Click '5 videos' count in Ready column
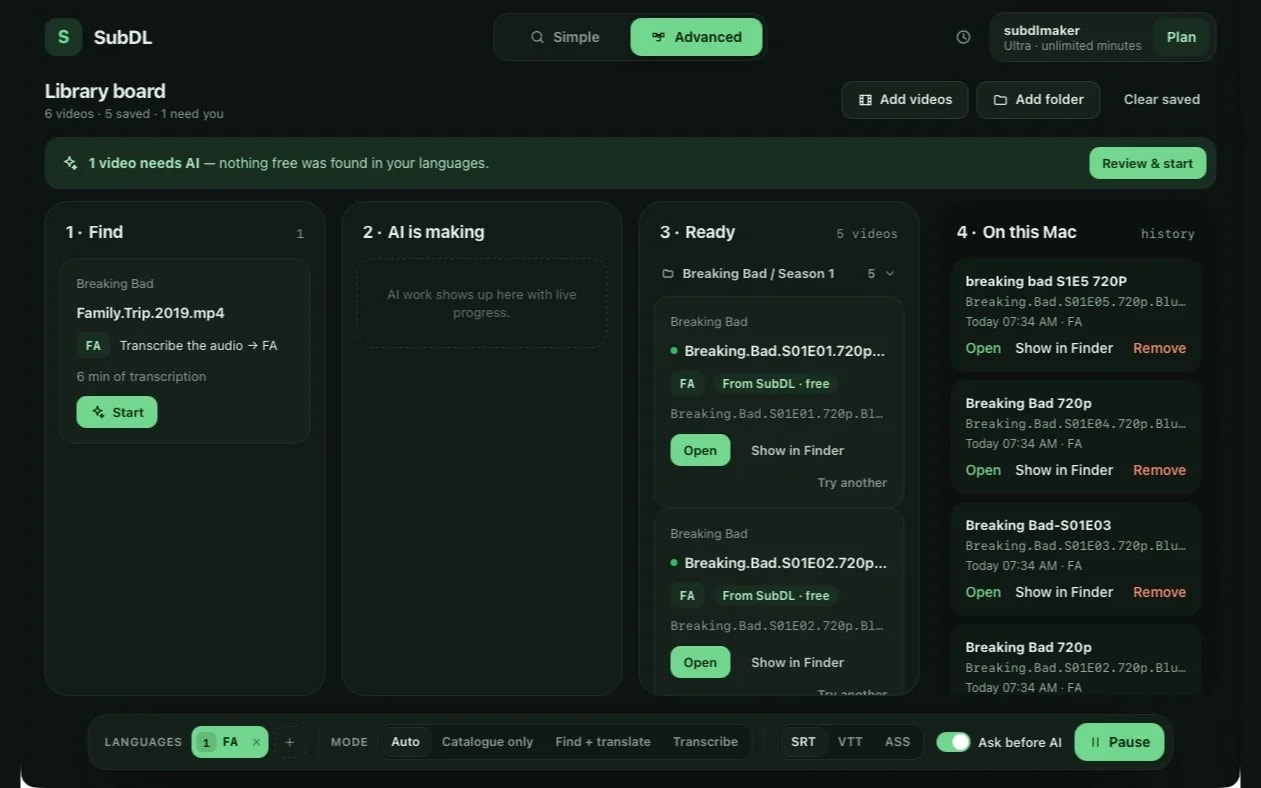 coord(867,233)
